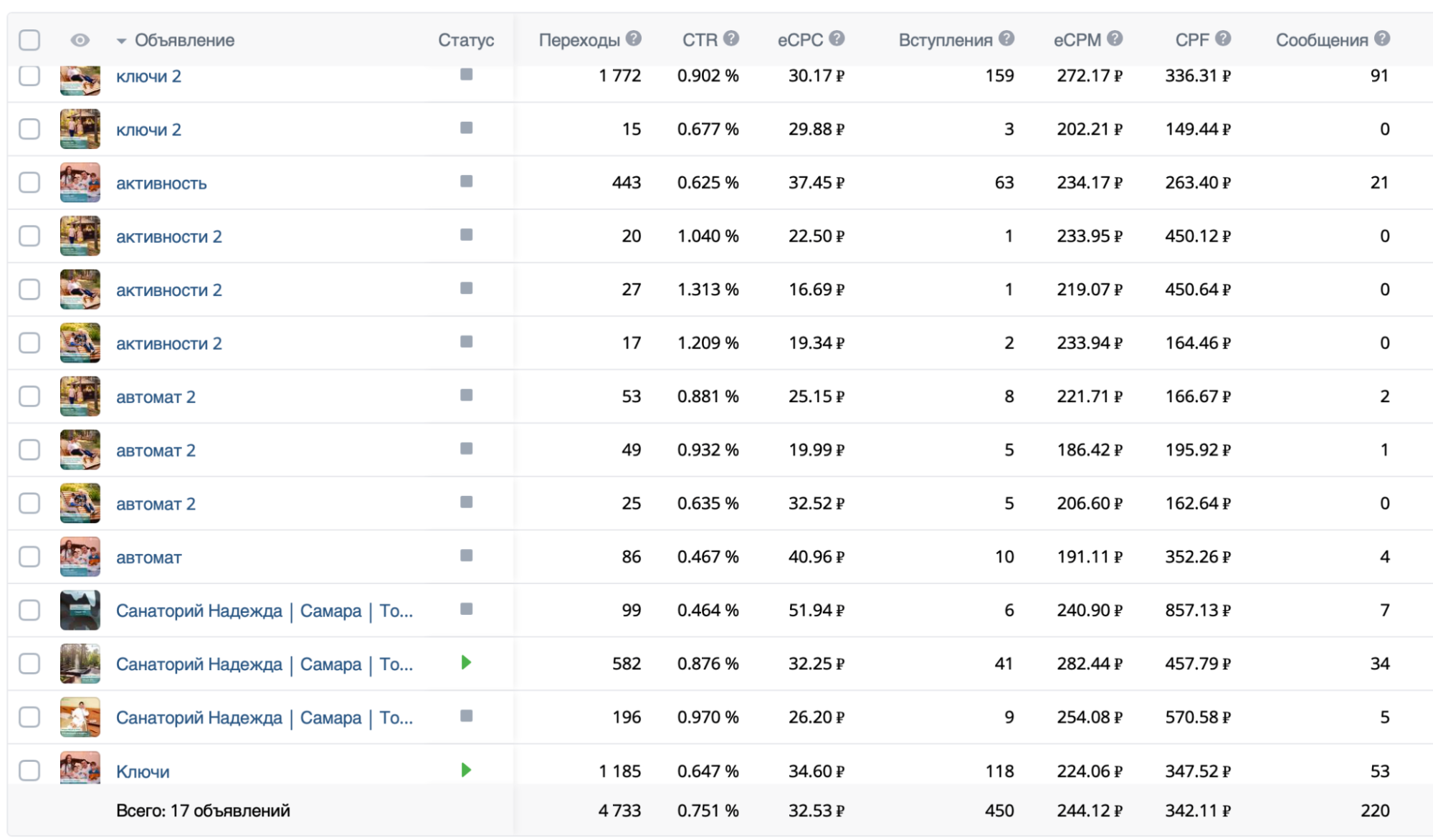The image size is (1433, 840).
Task: Click stopped status icon of активность ad
Action: 466,181
